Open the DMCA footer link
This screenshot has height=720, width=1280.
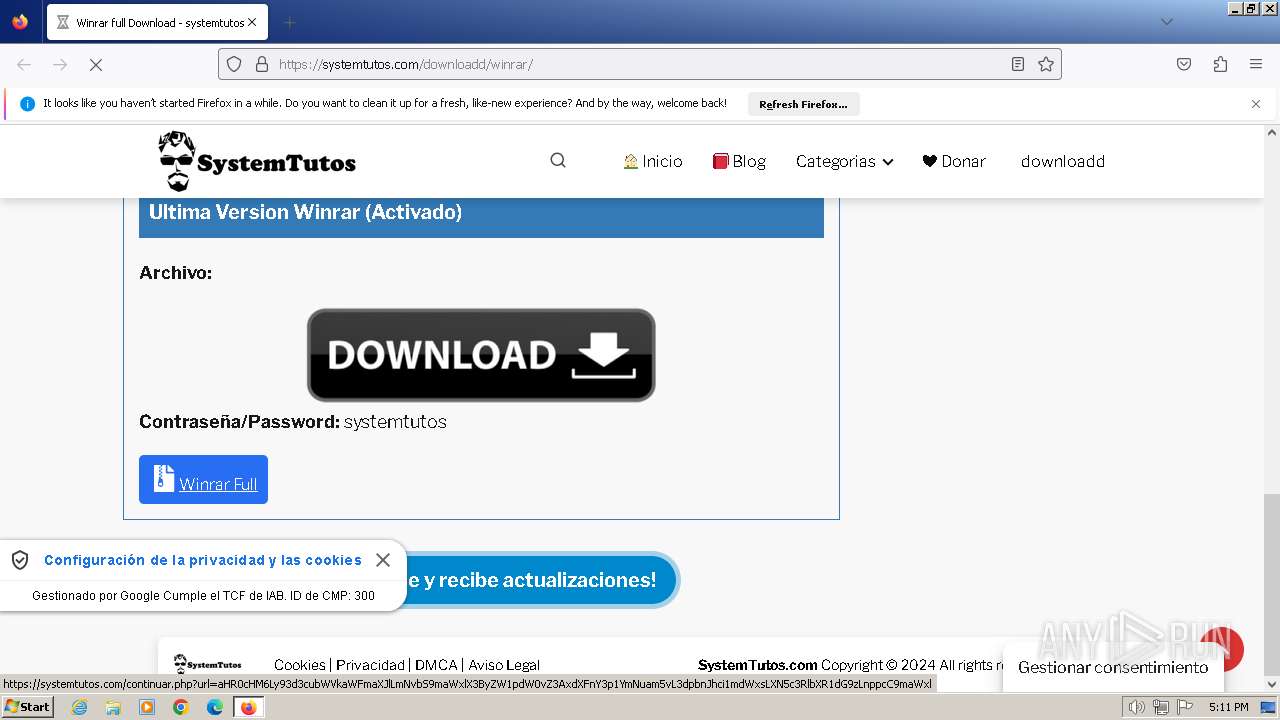436,665
